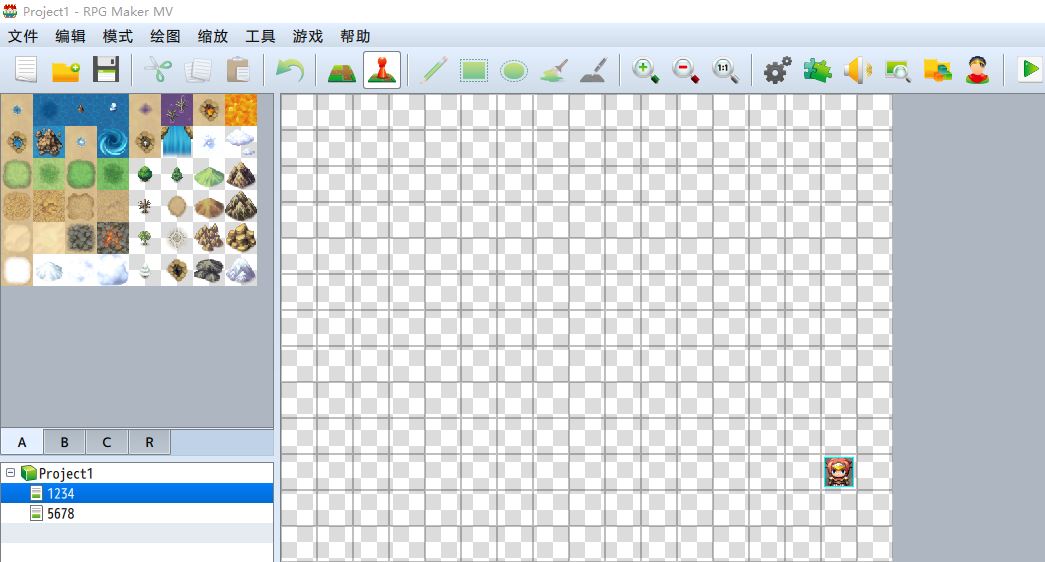Select the Pencil drawing tool

tap(434, 70)
